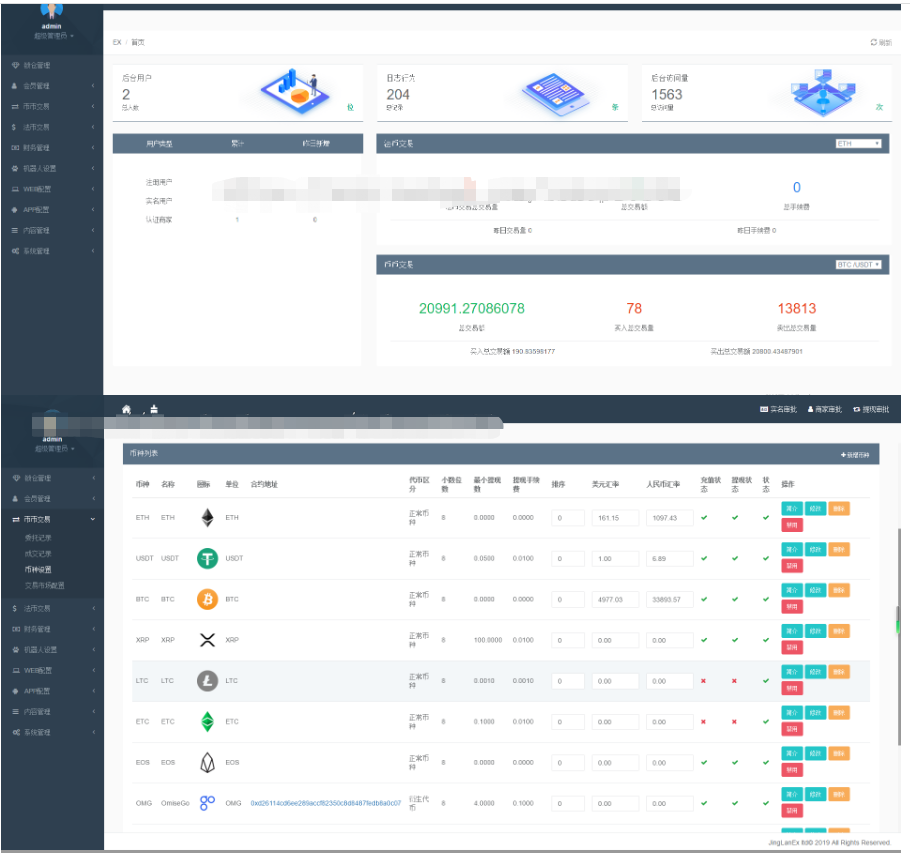Open the ETH currency dropdown in trading panel
This screenshot has height=853, width=910.
[858, 144]
